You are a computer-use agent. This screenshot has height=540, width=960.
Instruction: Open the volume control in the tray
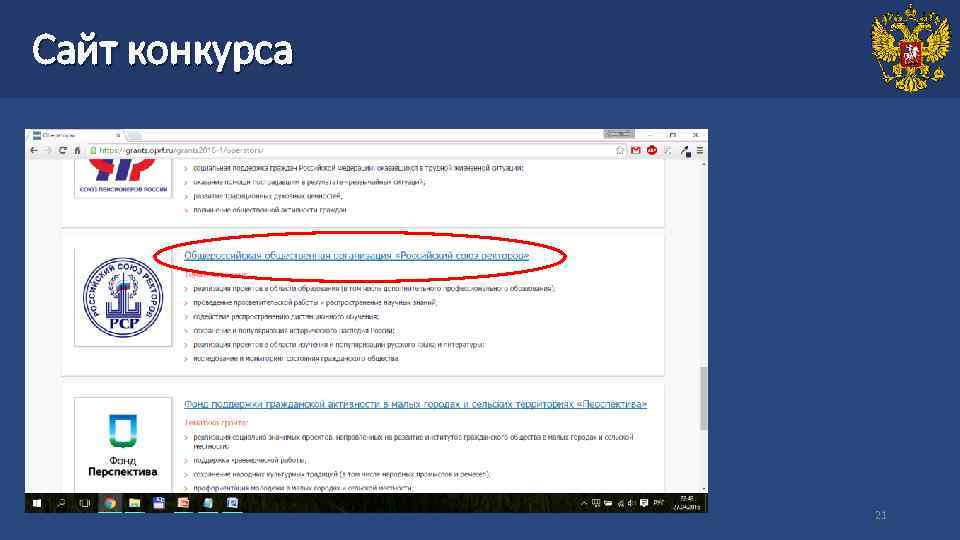tap(631, 503)
